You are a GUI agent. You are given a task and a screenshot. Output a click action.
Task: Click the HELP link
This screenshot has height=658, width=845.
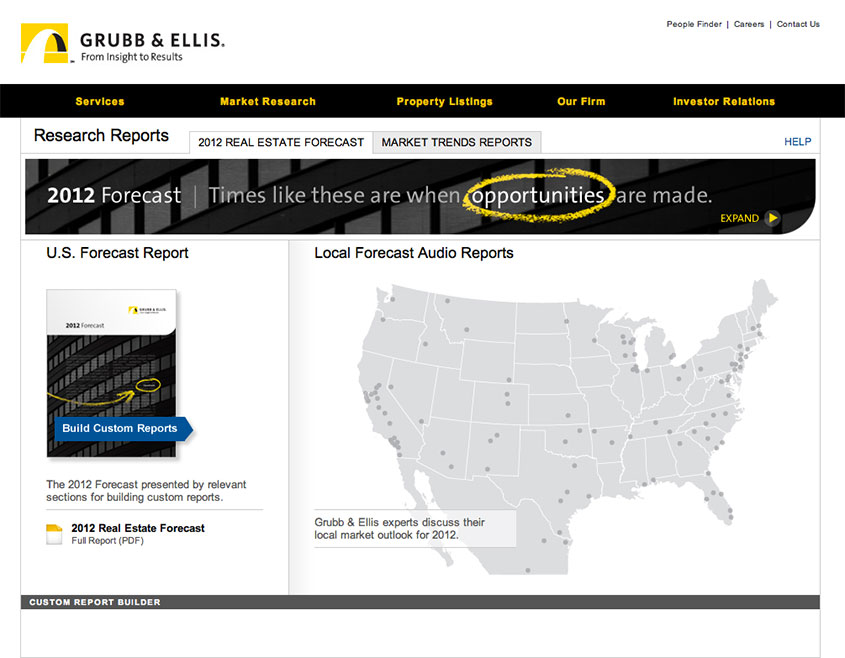[x=797, y=142]
